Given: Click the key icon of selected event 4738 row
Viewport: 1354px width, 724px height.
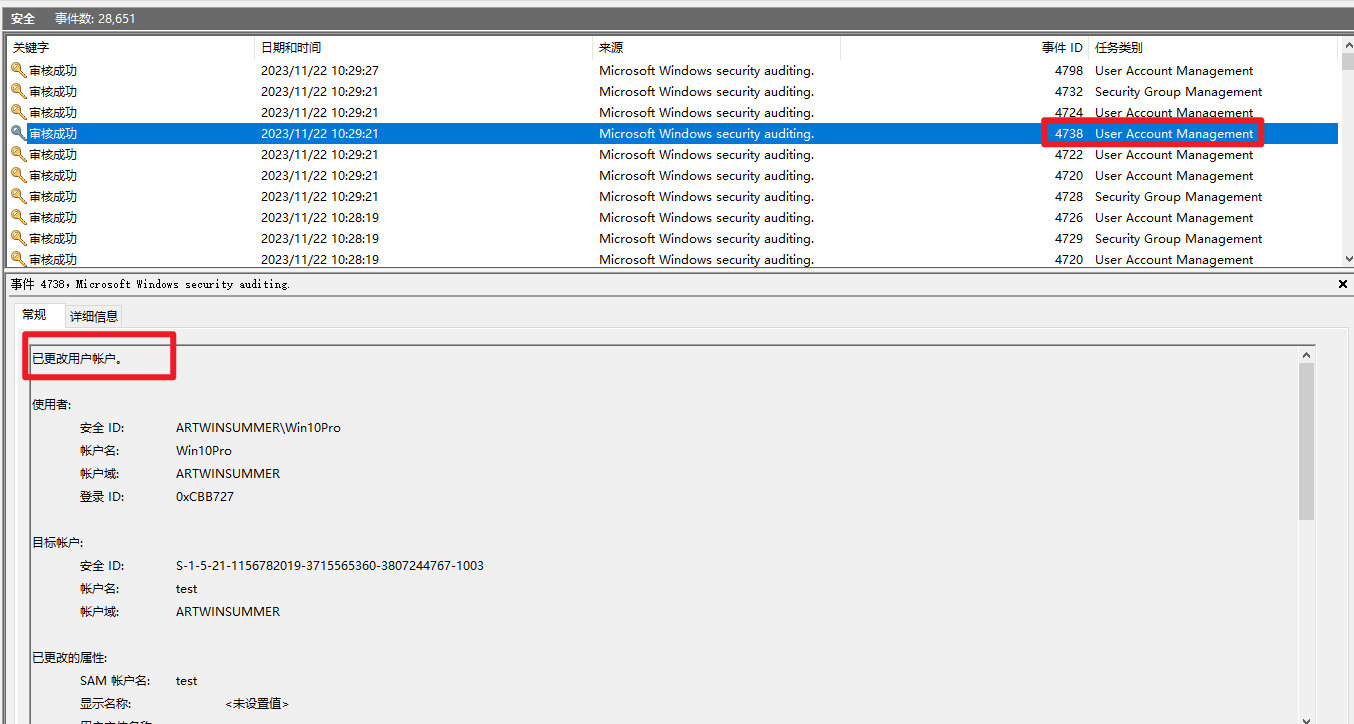Looking at the screenshot, I should tap(18, 134).
